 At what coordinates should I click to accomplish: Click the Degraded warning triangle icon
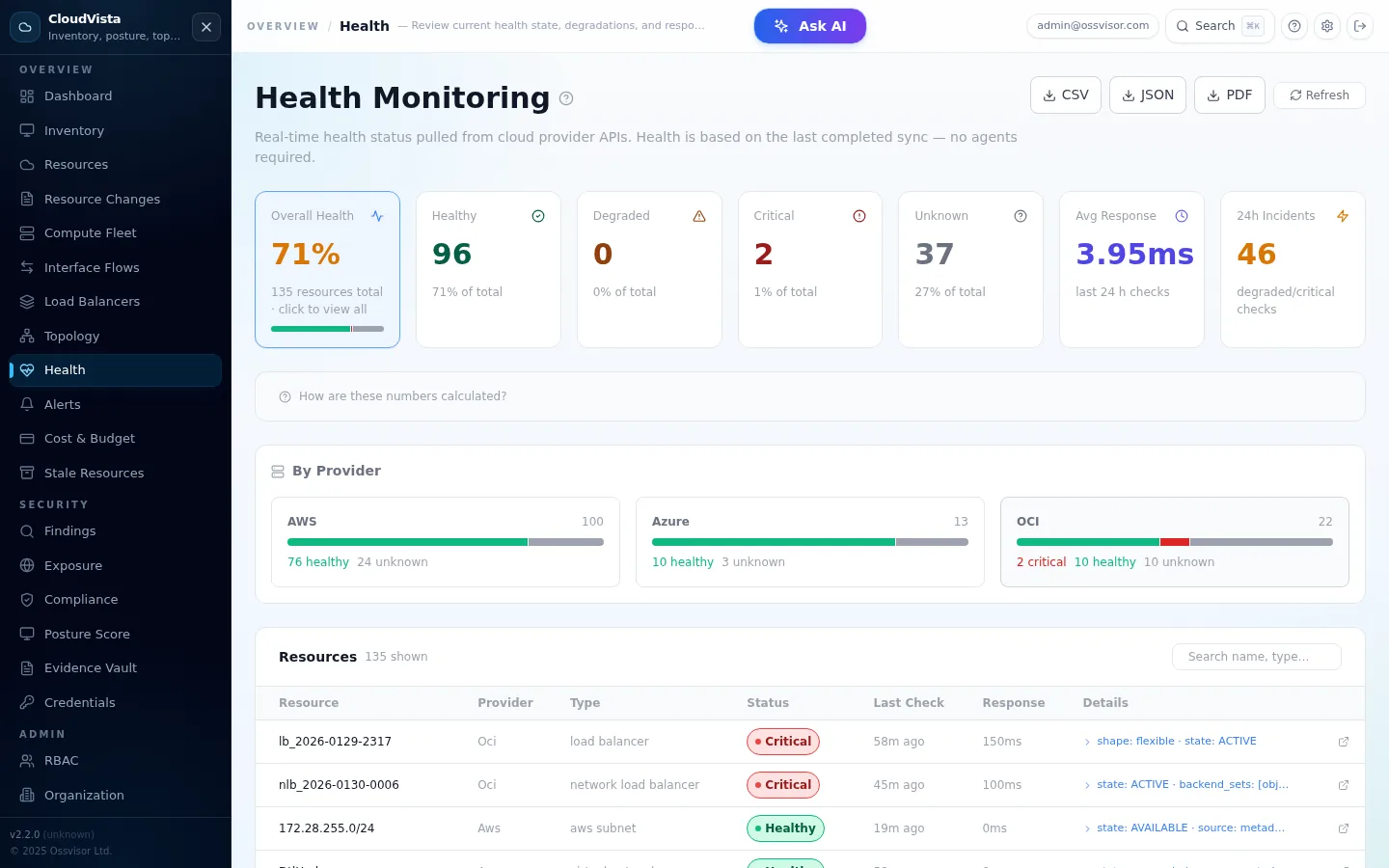pos(699,216)
